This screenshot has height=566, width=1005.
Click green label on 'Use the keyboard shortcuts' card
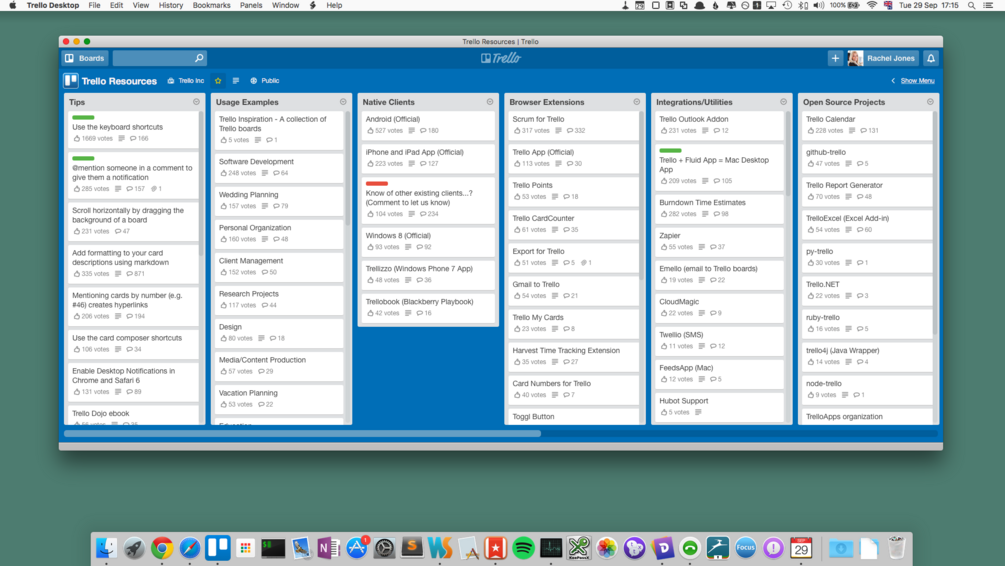pos(83,117)
